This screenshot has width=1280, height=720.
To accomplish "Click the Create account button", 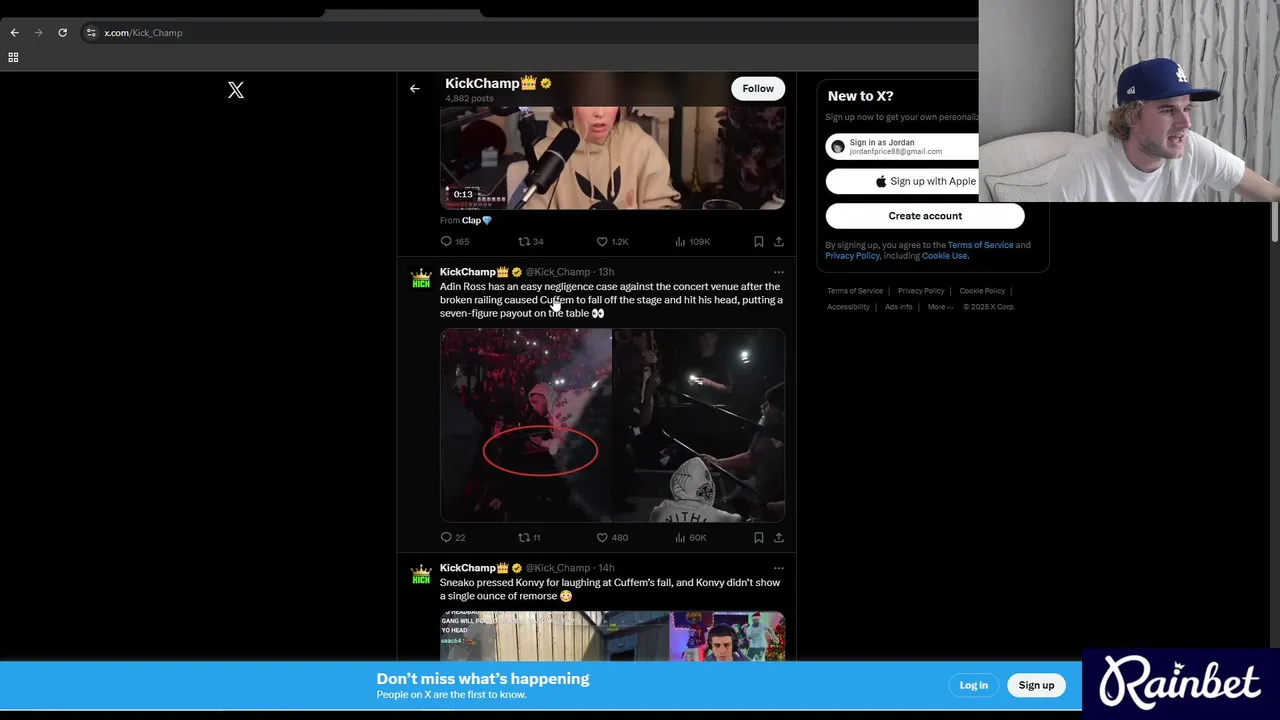I will 925,216.
